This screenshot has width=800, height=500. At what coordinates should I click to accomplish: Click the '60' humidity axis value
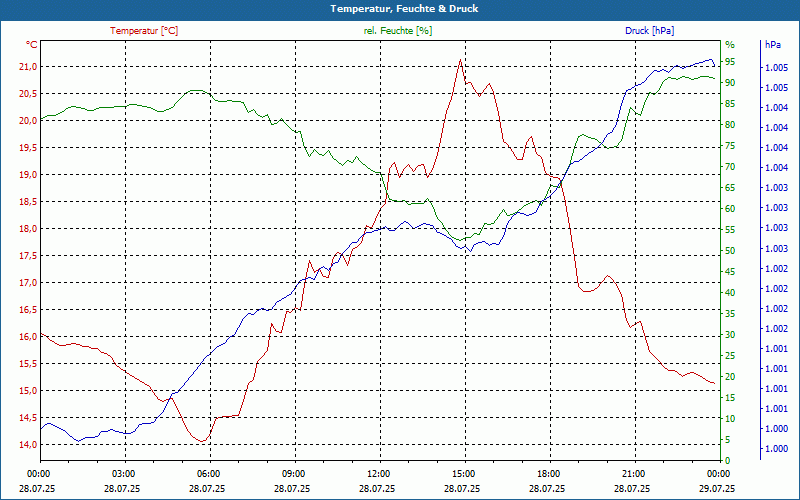tap(730, 209)
